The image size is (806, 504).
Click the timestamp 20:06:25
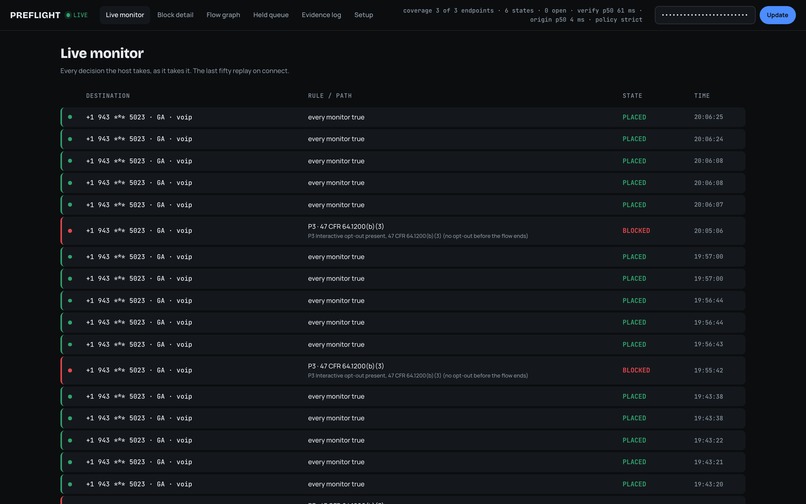point(708,117)
